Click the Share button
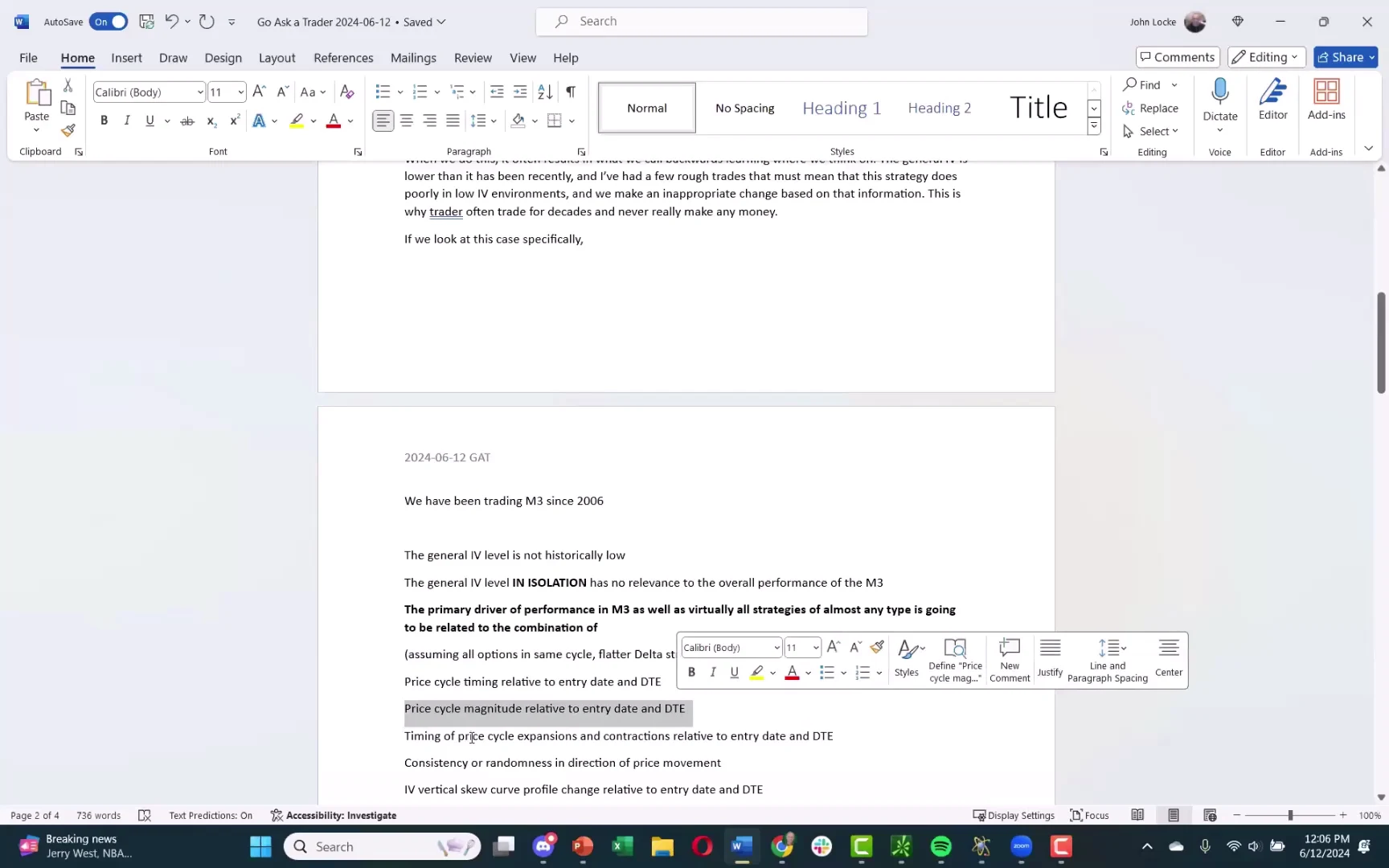The width and height of the screenshot is (1389, 868). pyautogui.click(x=1346, y=57)
